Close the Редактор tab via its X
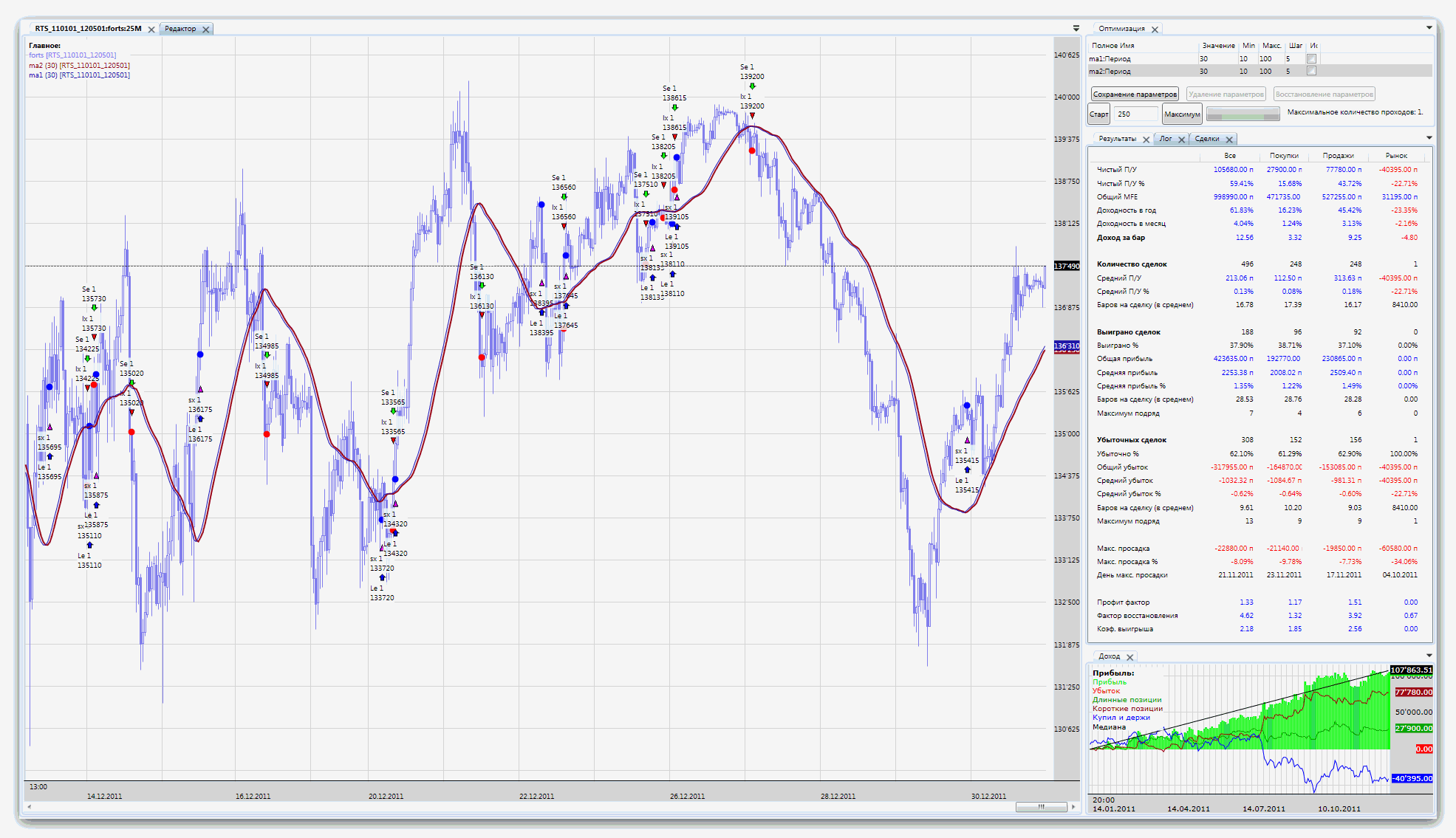The width and height of the screenshot is (1456, 838). pos(206,30)
